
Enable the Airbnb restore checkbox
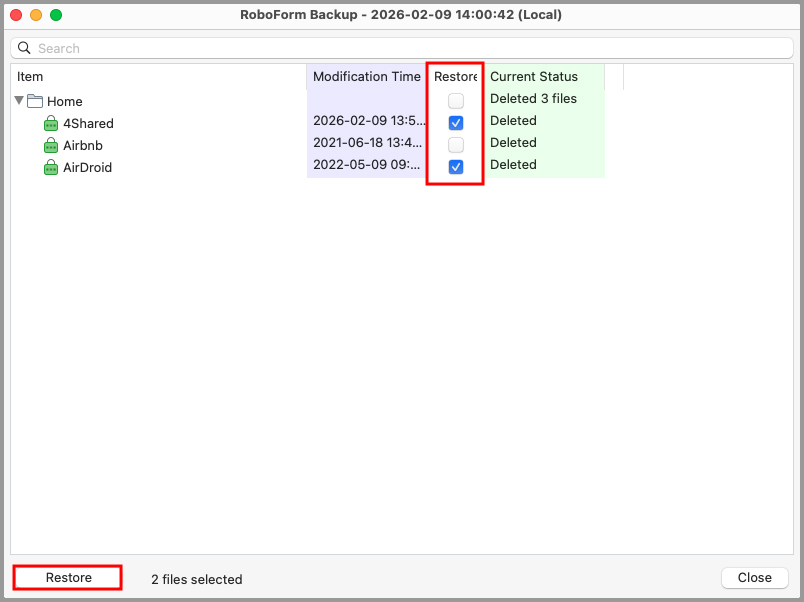point(456,145)
